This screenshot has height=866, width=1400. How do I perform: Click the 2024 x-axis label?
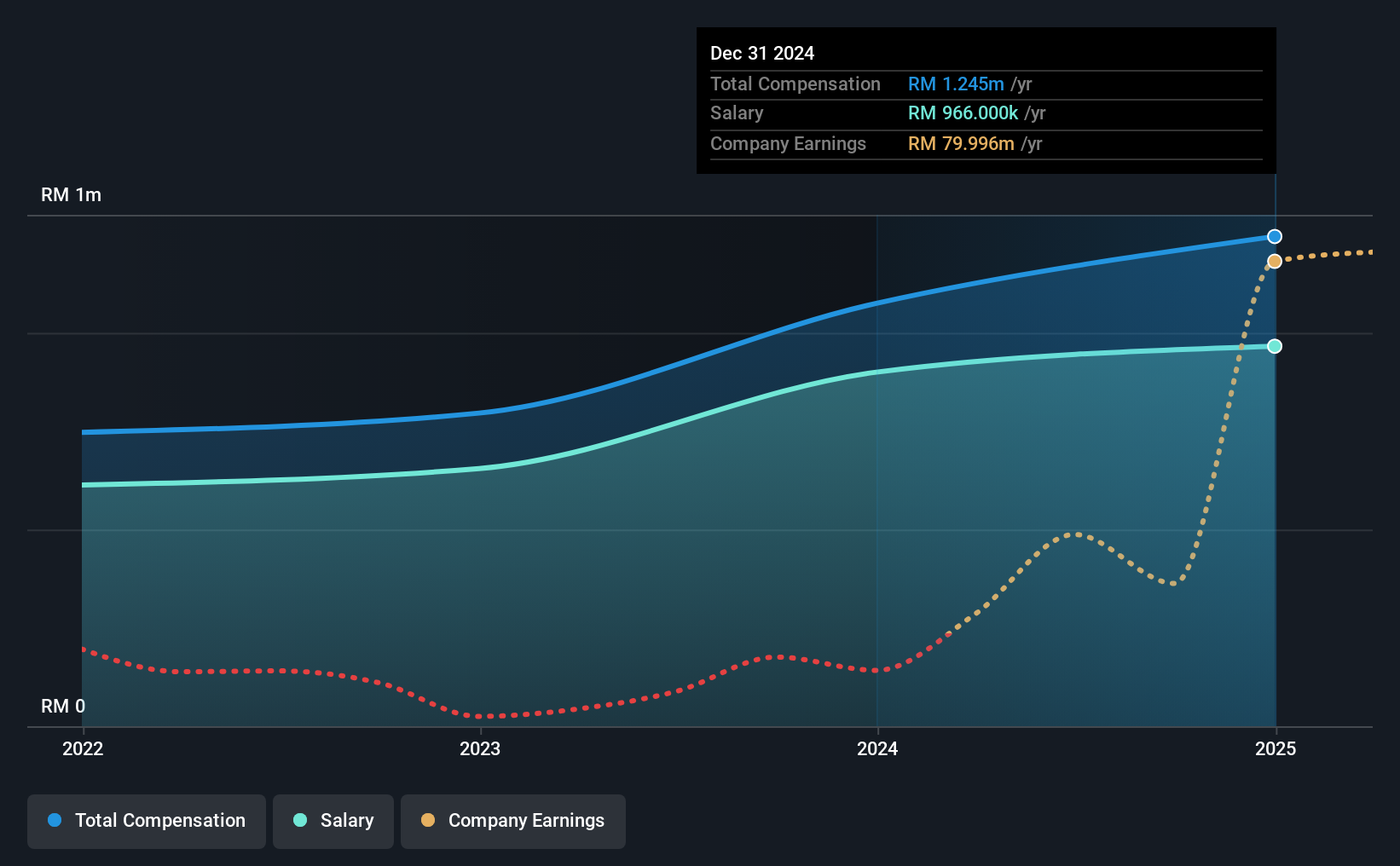click(x=877, y=748)
